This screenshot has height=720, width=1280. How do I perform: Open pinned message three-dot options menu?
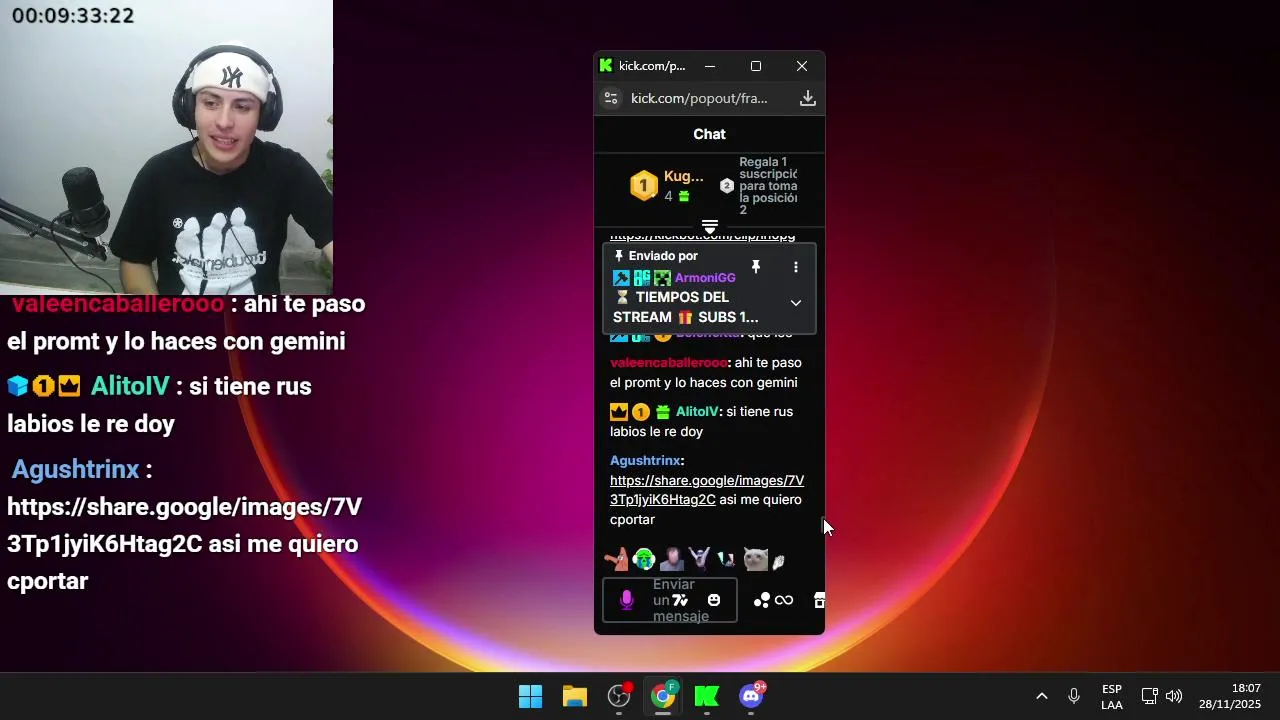pyautogui.click(x=796, y=267)
